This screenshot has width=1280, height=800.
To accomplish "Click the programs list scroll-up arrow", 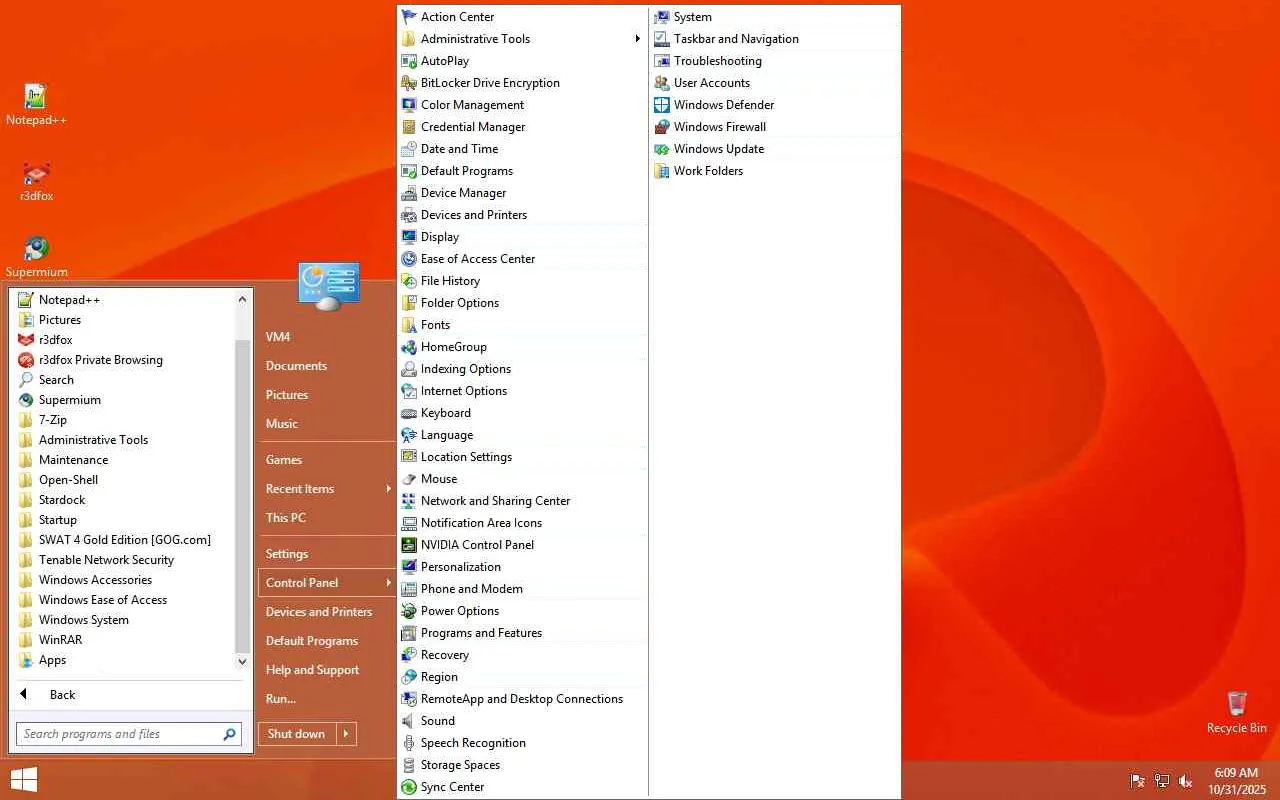I will (x=242, y=299).
